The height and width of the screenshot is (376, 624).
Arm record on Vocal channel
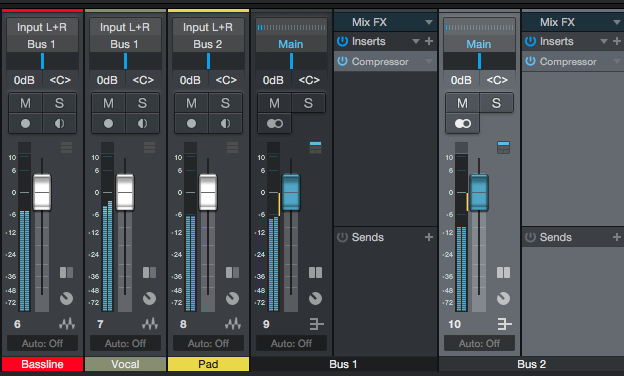click(108, 123)
